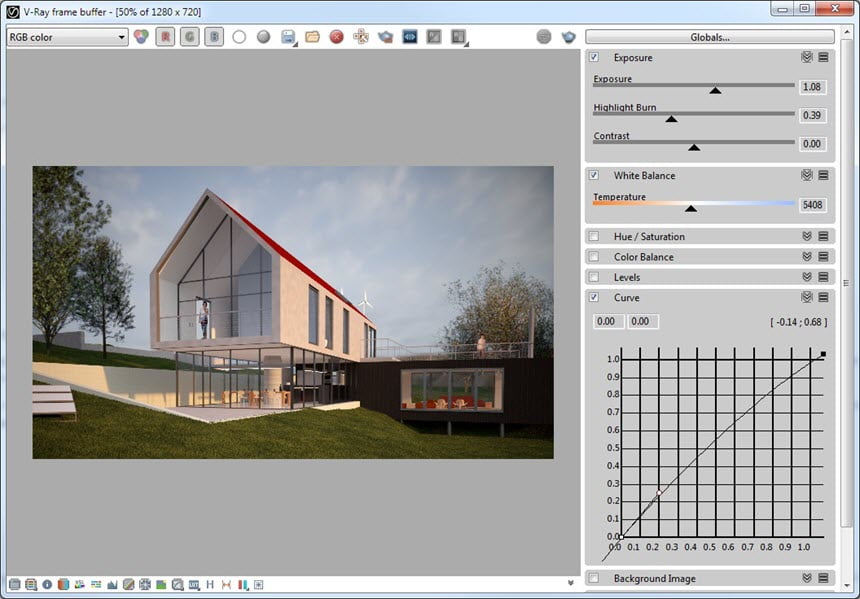
Task: Switch to RGB channel view icon
Action: 141,37
